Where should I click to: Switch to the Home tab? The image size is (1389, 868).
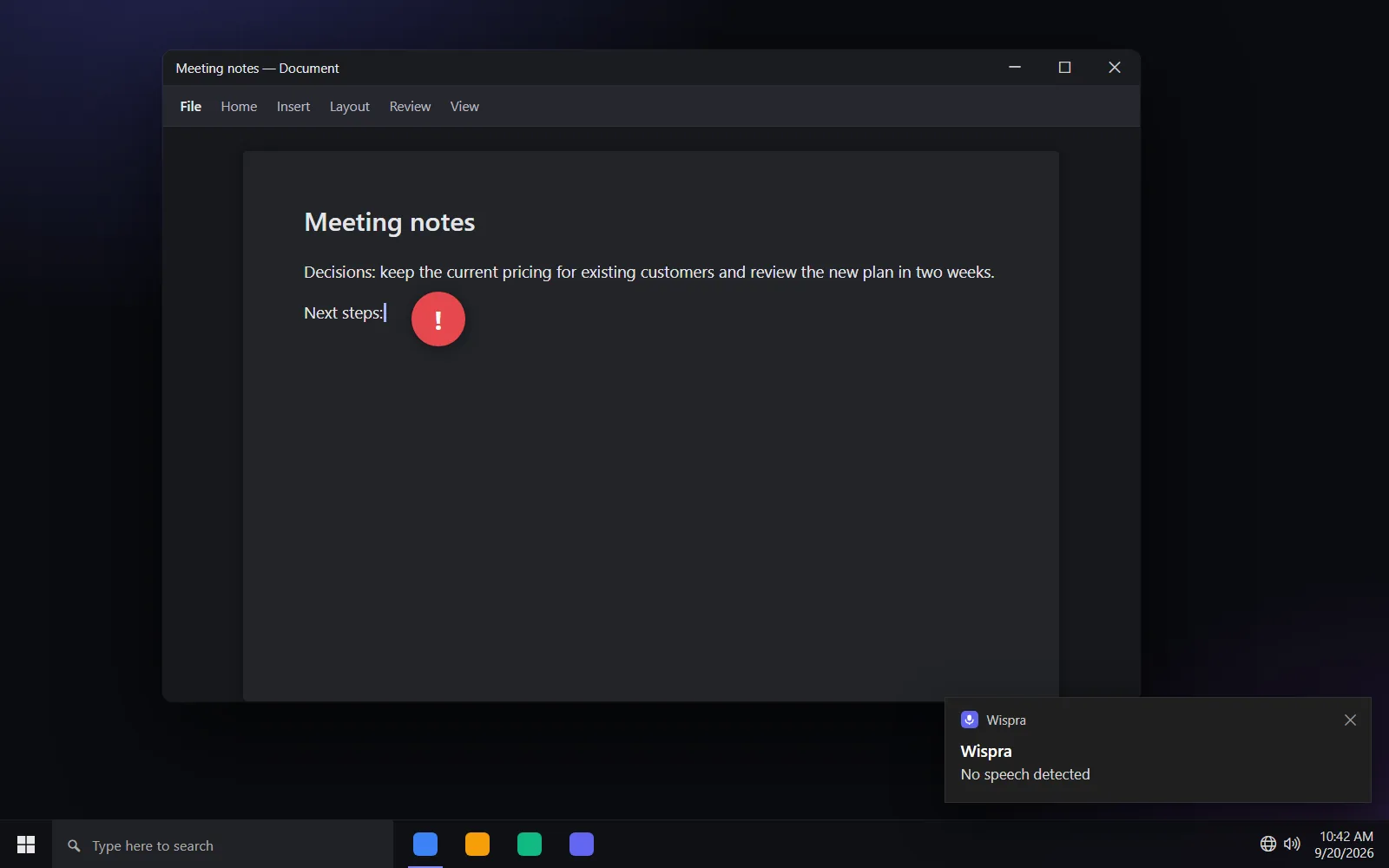239,106
